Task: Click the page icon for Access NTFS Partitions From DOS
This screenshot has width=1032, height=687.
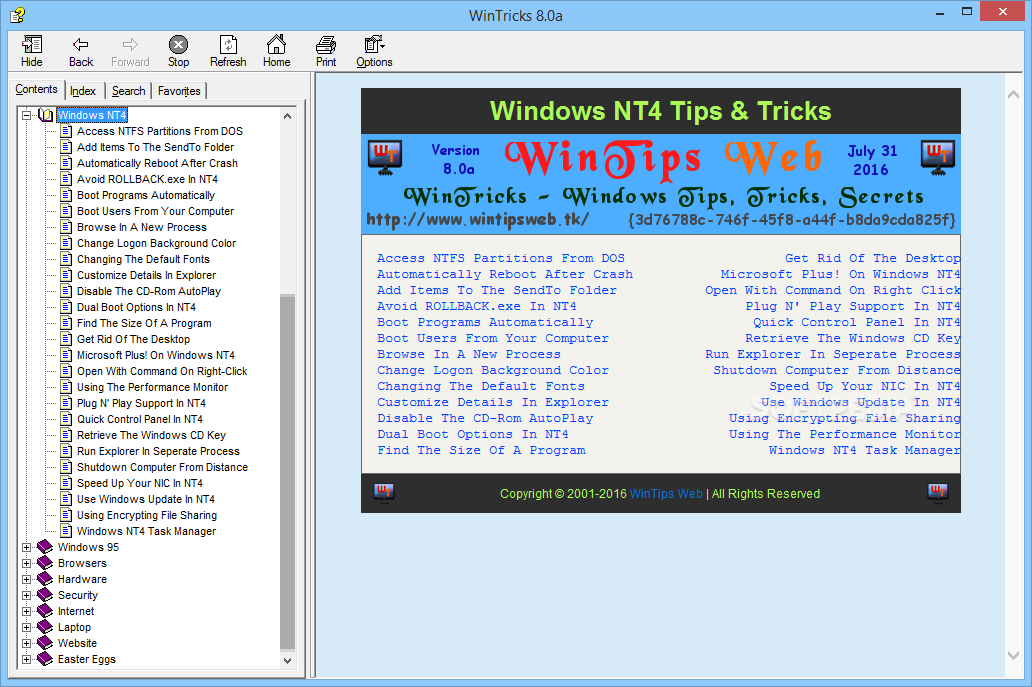Action: [x=66, y=131]
